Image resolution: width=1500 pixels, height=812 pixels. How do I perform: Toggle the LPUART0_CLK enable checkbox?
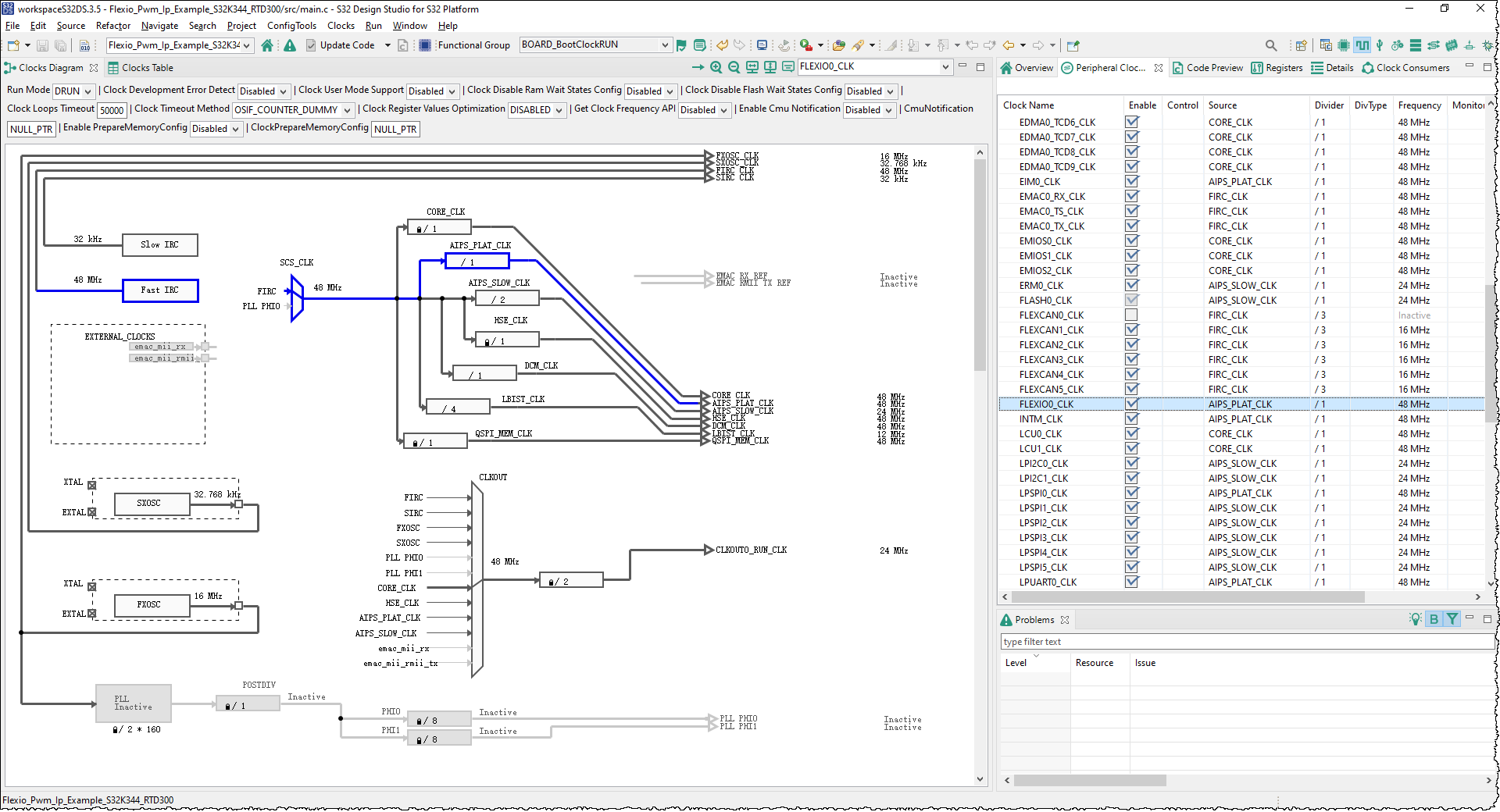[x=1131, y=582]
